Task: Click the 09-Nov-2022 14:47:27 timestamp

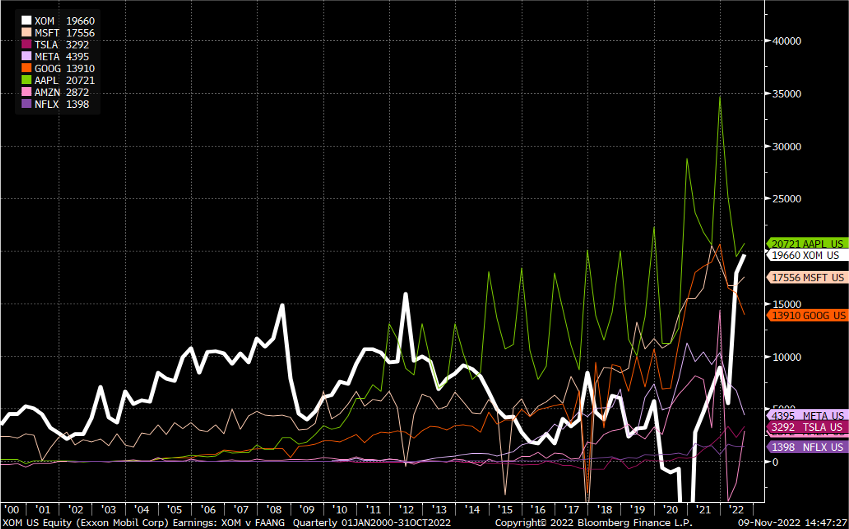Action: coord(795,523)
